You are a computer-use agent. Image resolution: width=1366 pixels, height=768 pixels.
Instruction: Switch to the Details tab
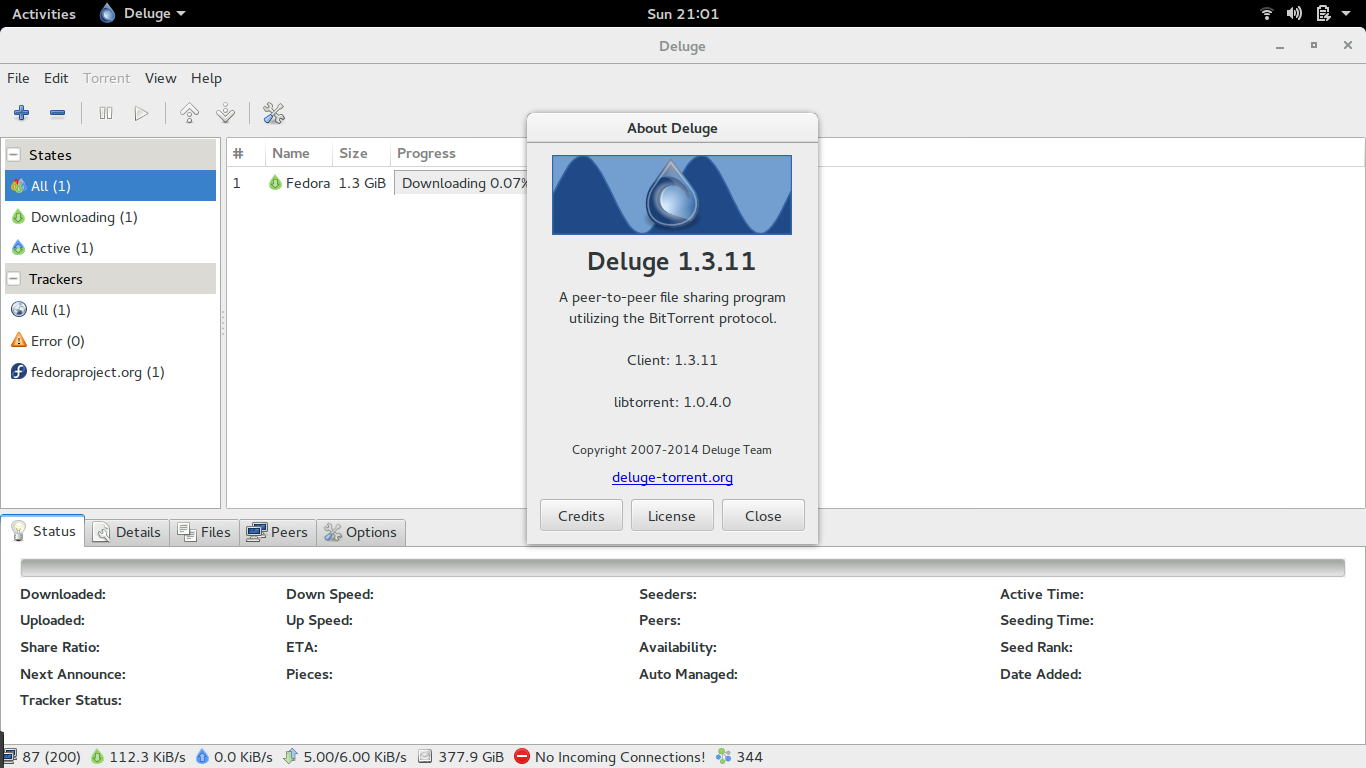tap(127, 532)
